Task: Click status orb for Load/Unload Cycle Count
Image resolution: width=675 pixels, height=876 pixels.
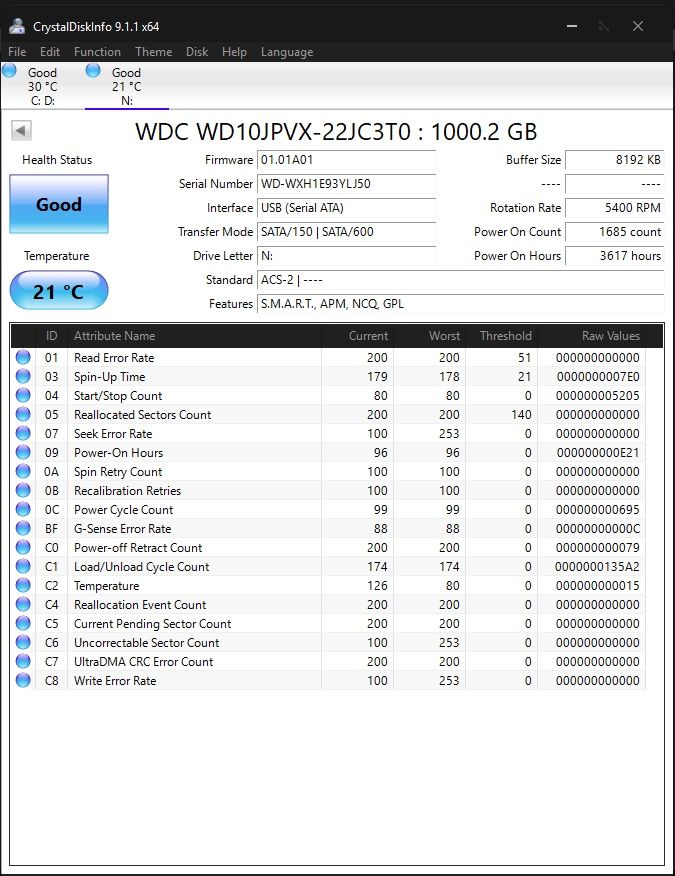Action: coord(23,566)
